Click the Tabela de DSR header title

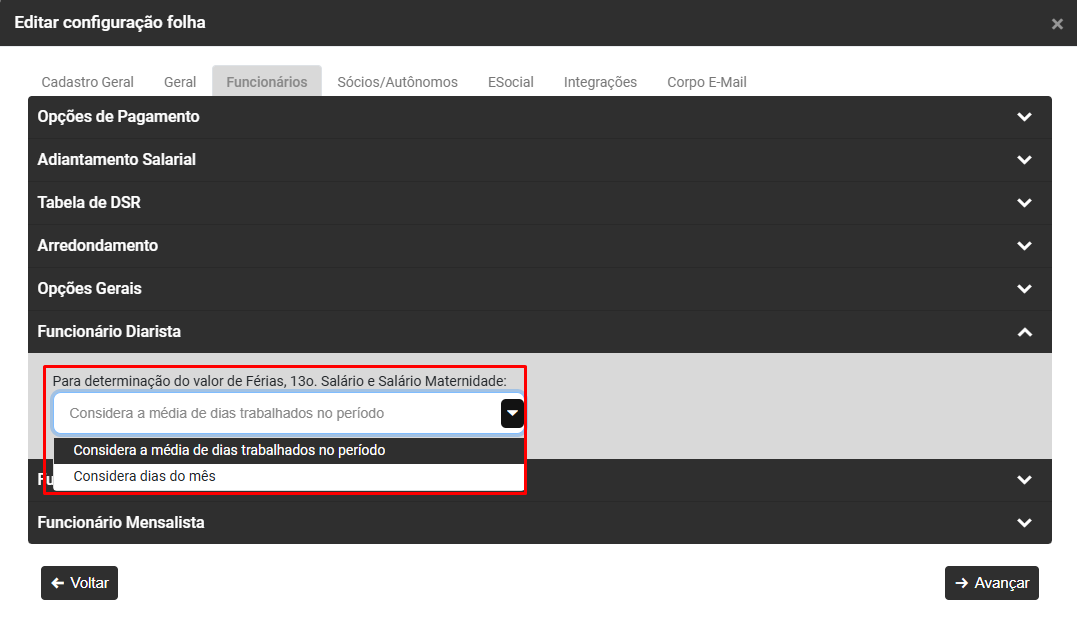click(89, 203)
